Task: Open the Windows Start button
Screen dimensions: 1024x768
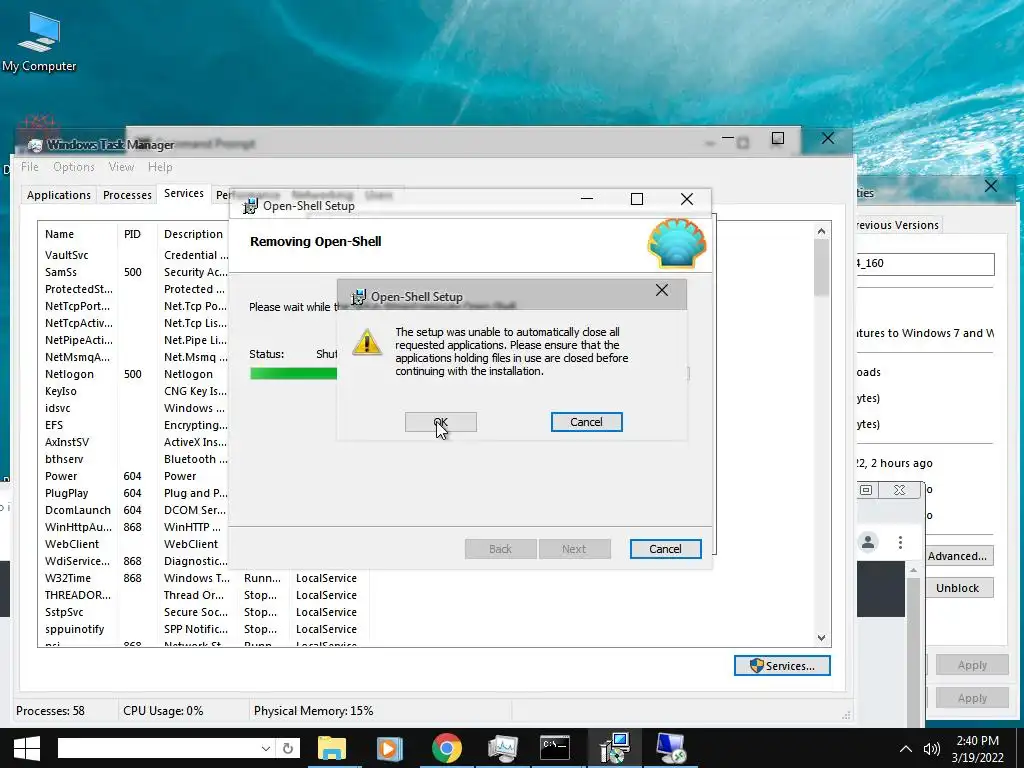Action: 27,748
